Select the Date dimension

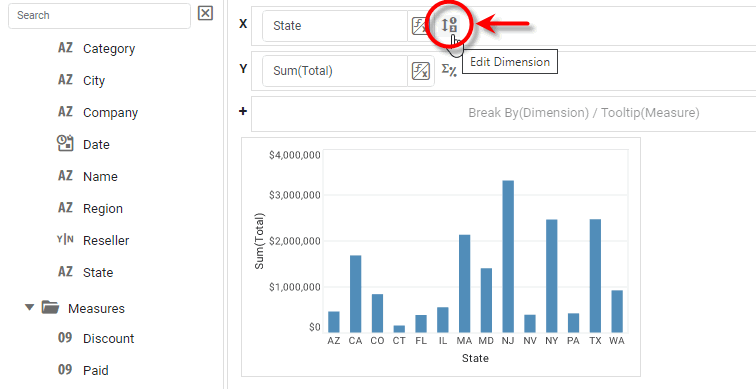point(96,145)
